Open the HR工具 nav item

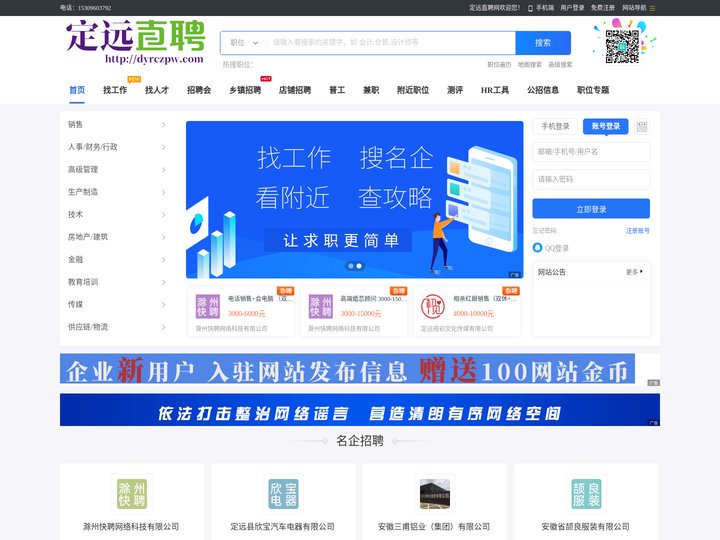[495, 90]
